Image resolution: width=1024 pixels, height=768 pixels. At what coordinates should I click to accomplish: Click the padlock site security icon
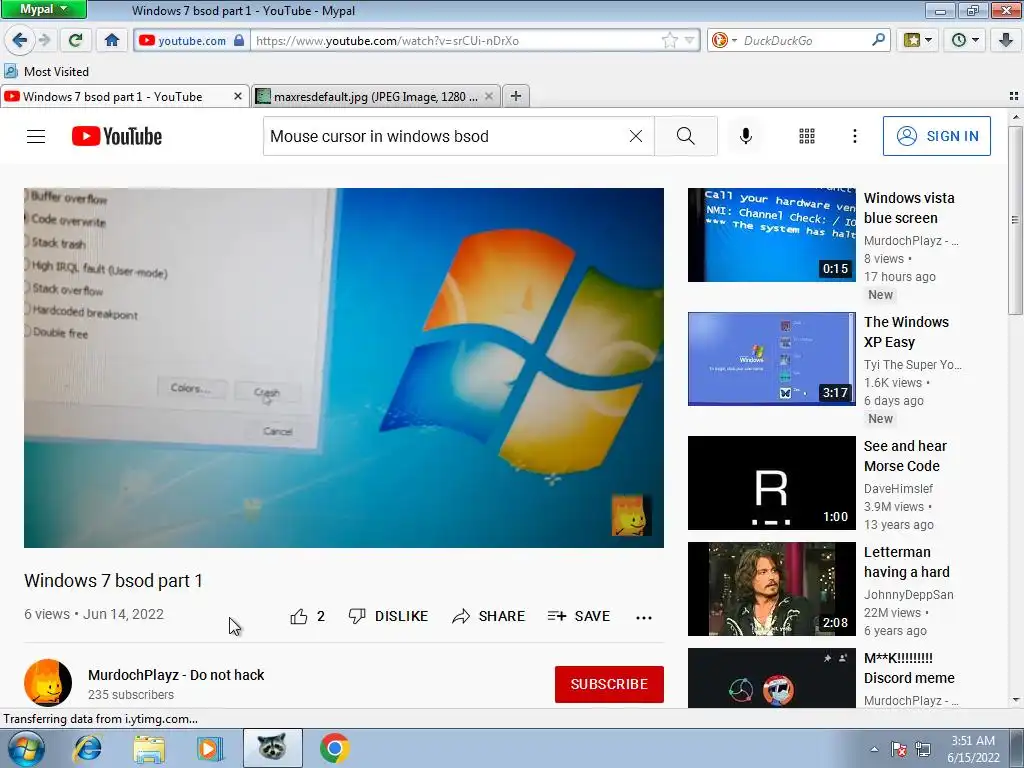coord(239,40)
